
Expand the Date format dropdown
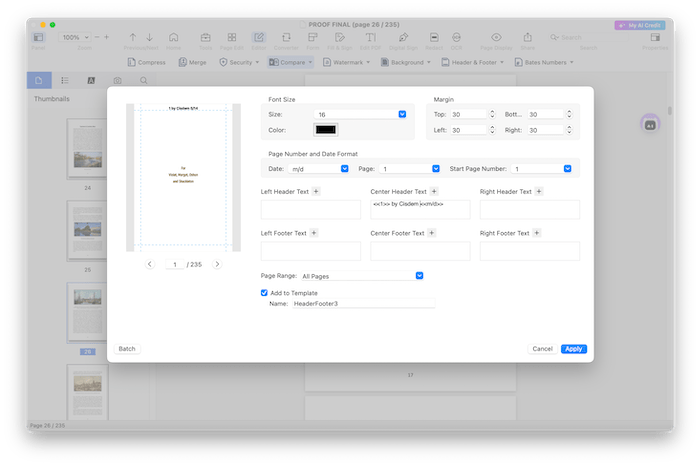[345, 169]
